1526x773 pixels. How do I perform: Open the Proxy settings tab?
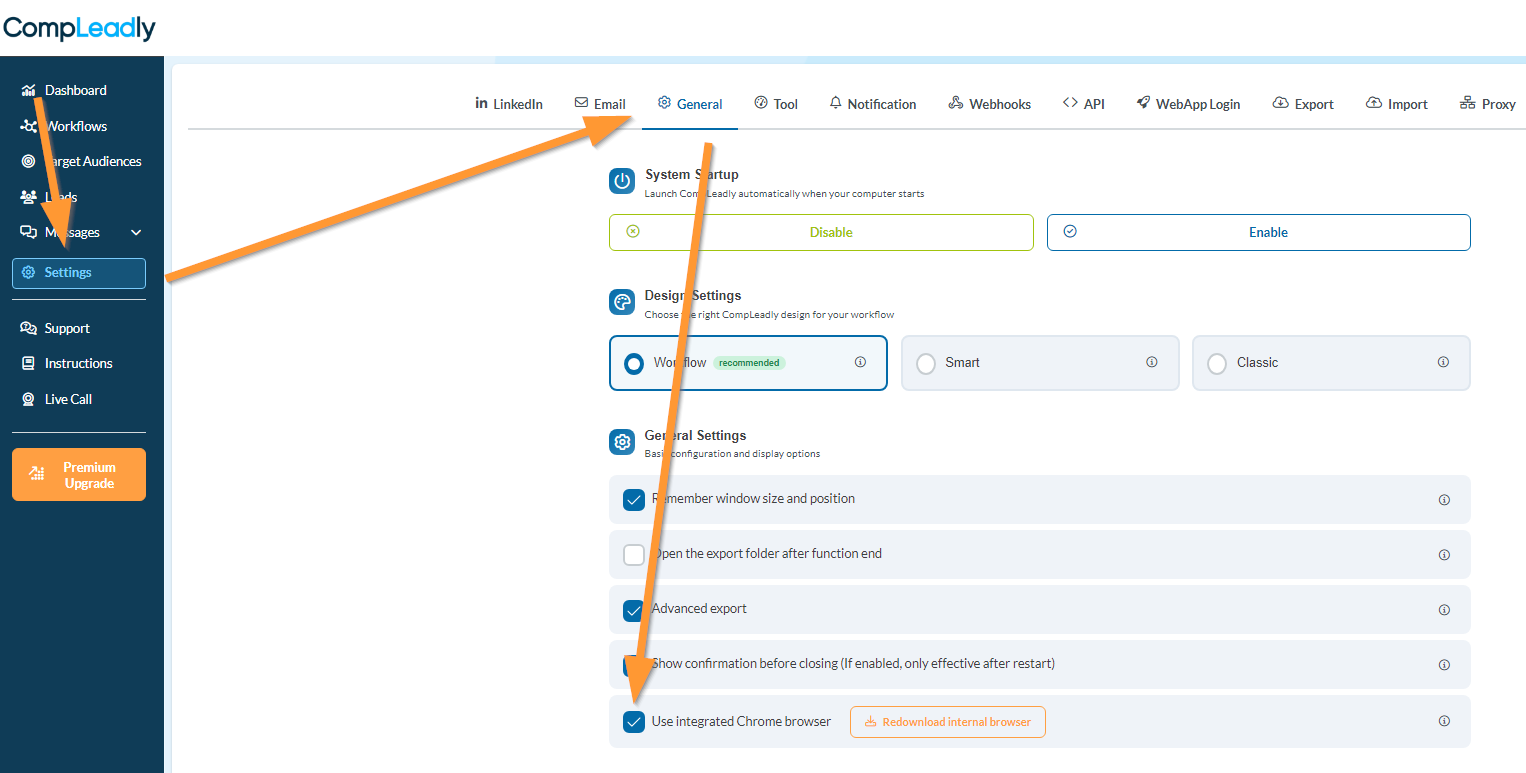coord(1488,104)
